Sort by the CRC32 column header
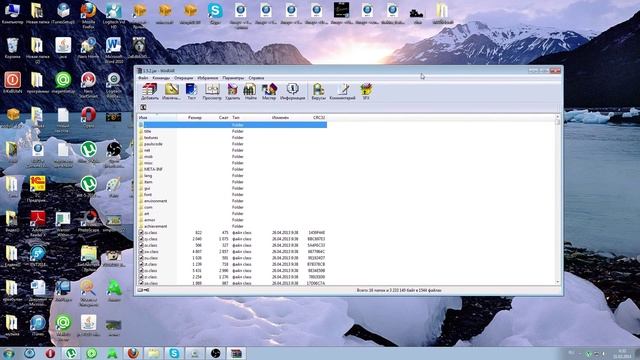 (313, 118)
